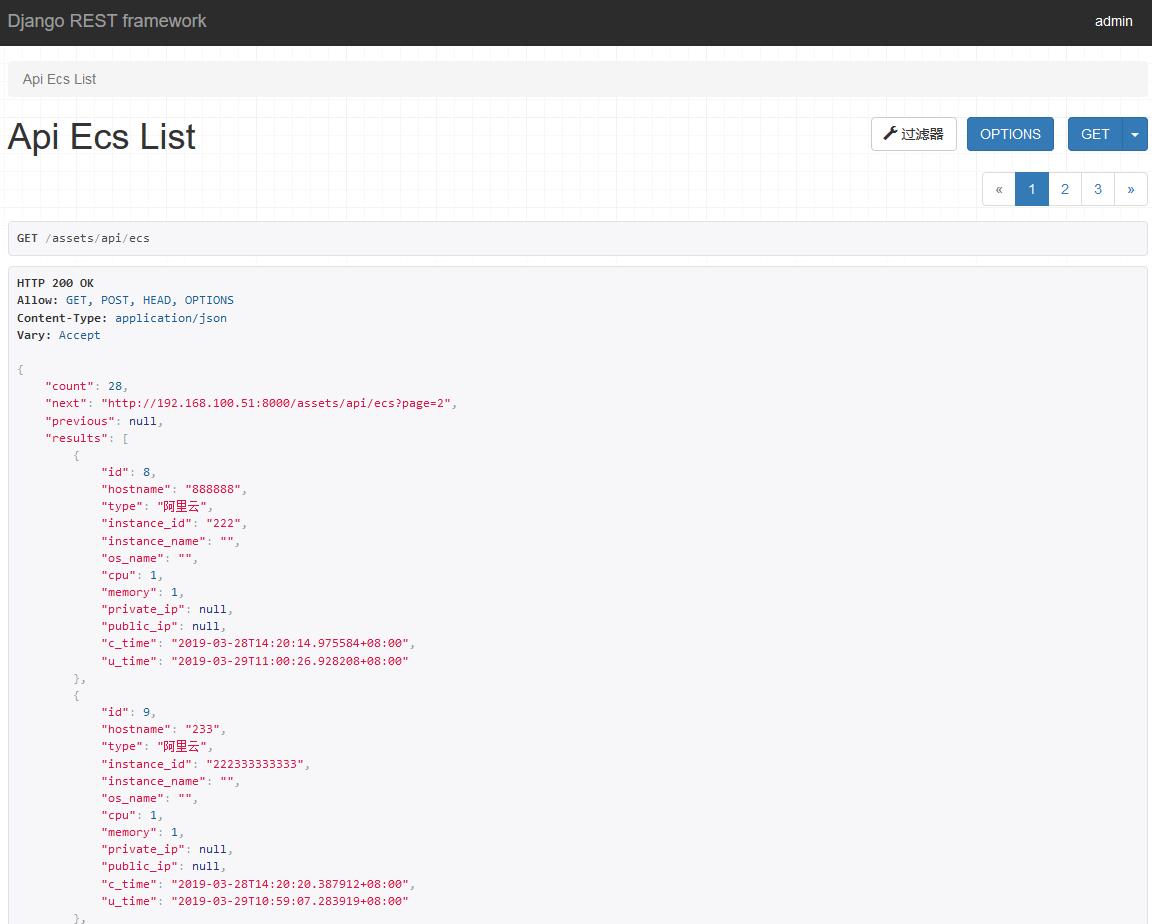This screenshot has height=924, width=1152.
Task: Go to next page arrow »
Action: [1131, 190]
